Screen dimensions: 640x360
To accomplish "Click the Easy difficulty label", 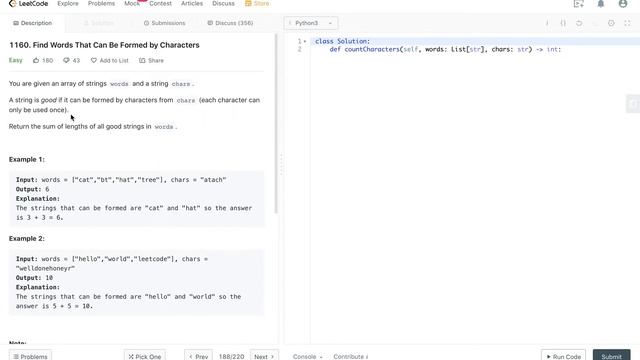I will (x=16, y=60).
